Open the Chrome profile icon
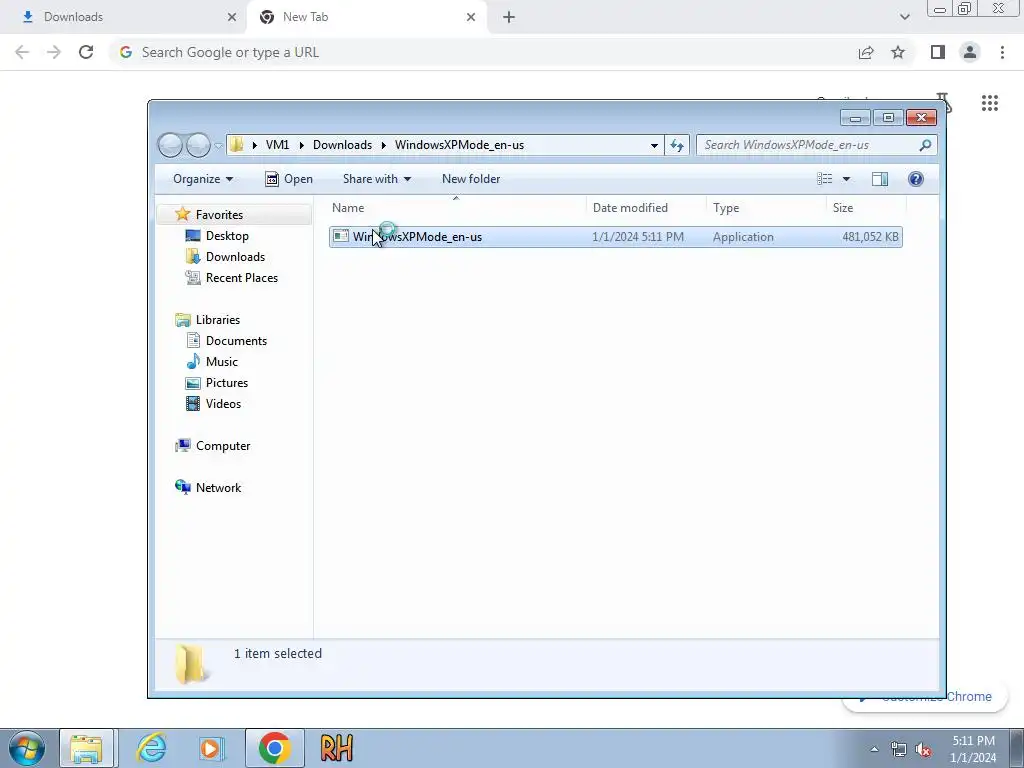This screenshot has height=768, width=1024. tap(970, 52)
